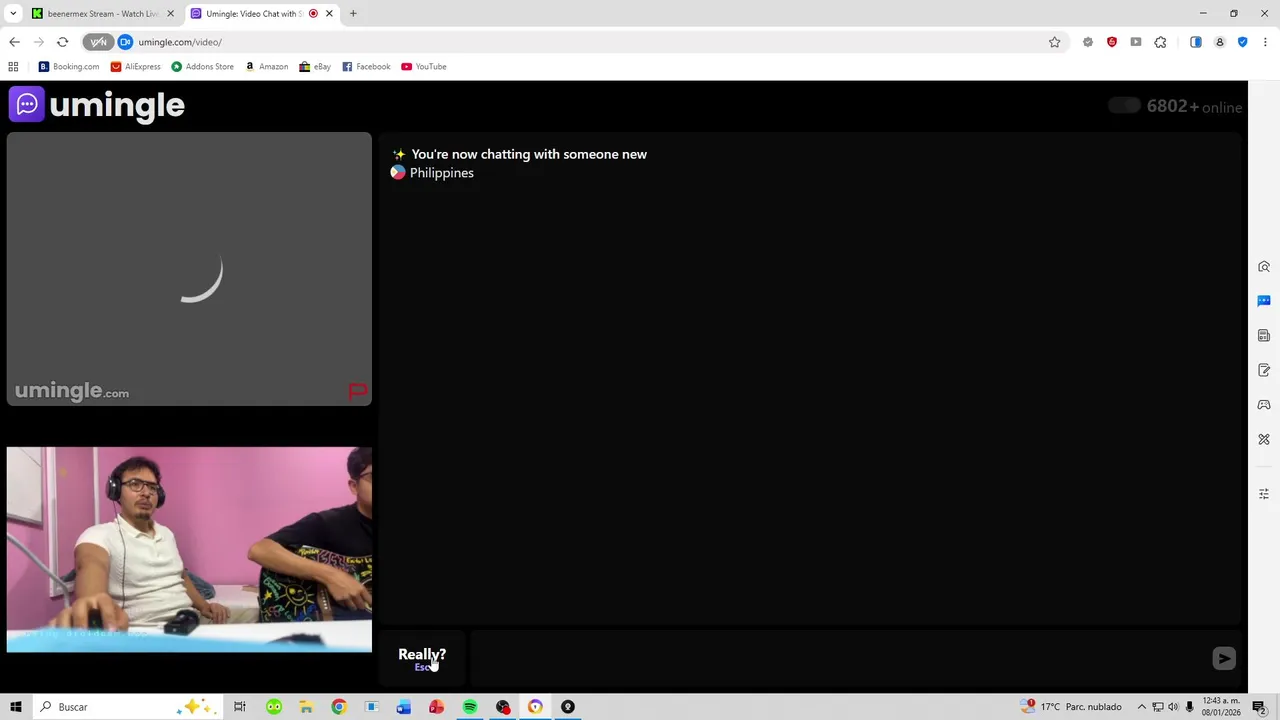Click the chat message input field
Image resolution: width=1280 pixels, height=720 pixels.
(x=839, y=658)
